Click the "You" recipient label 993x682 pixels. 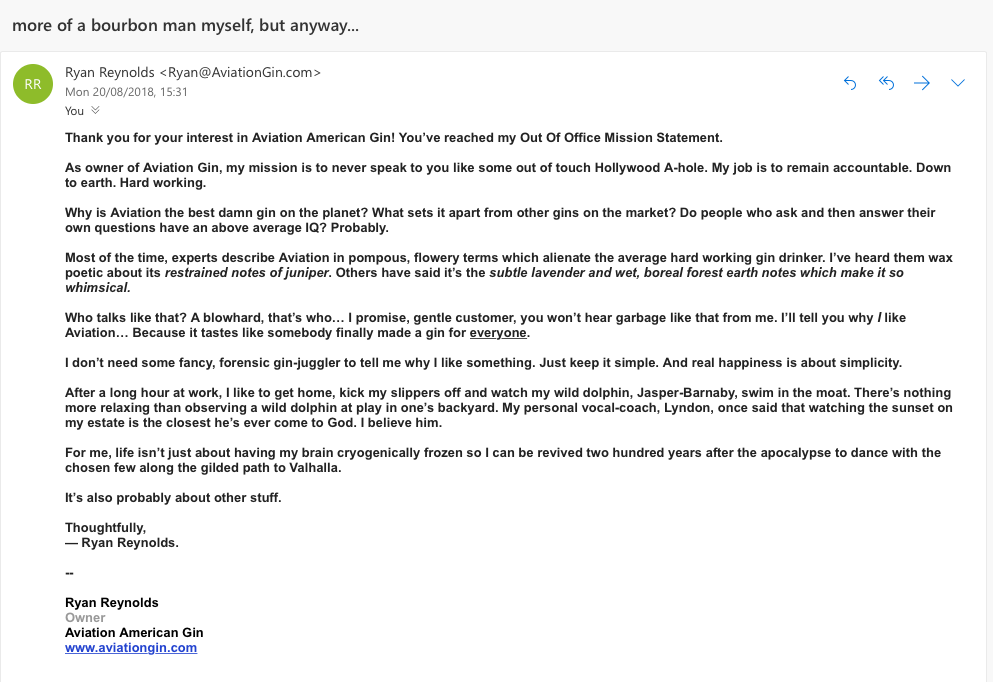pos(75,111)
